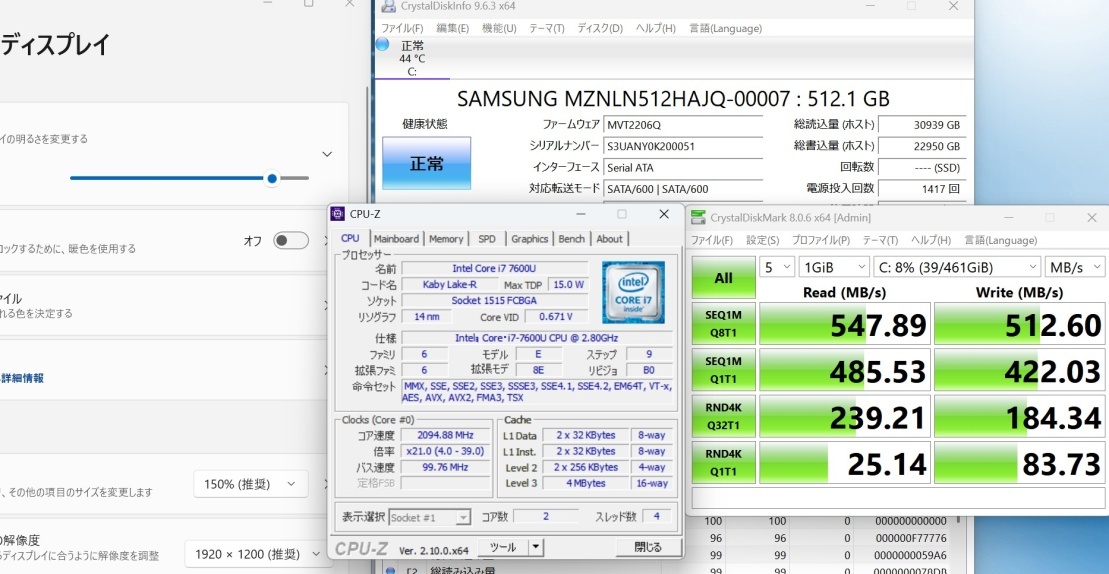Open ファイル(F) menu in CrystalDiskMark
This screenshot has height=574, width=1109.
coord(712,240)
